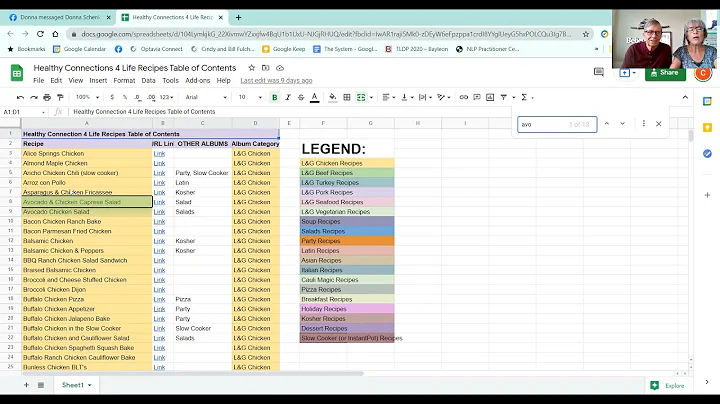Open more find options menu
Screen dimensions: 720x404
pyautogui.click(x=643, y=123)
